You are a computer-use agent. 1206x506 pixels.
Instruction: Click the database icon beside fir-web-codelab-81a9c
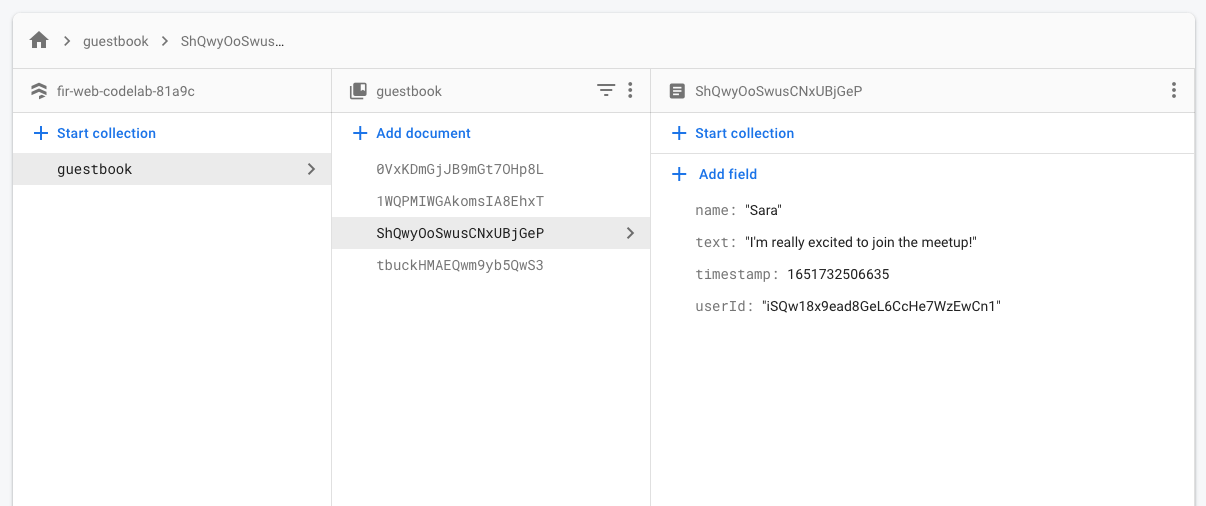(39, 91)
